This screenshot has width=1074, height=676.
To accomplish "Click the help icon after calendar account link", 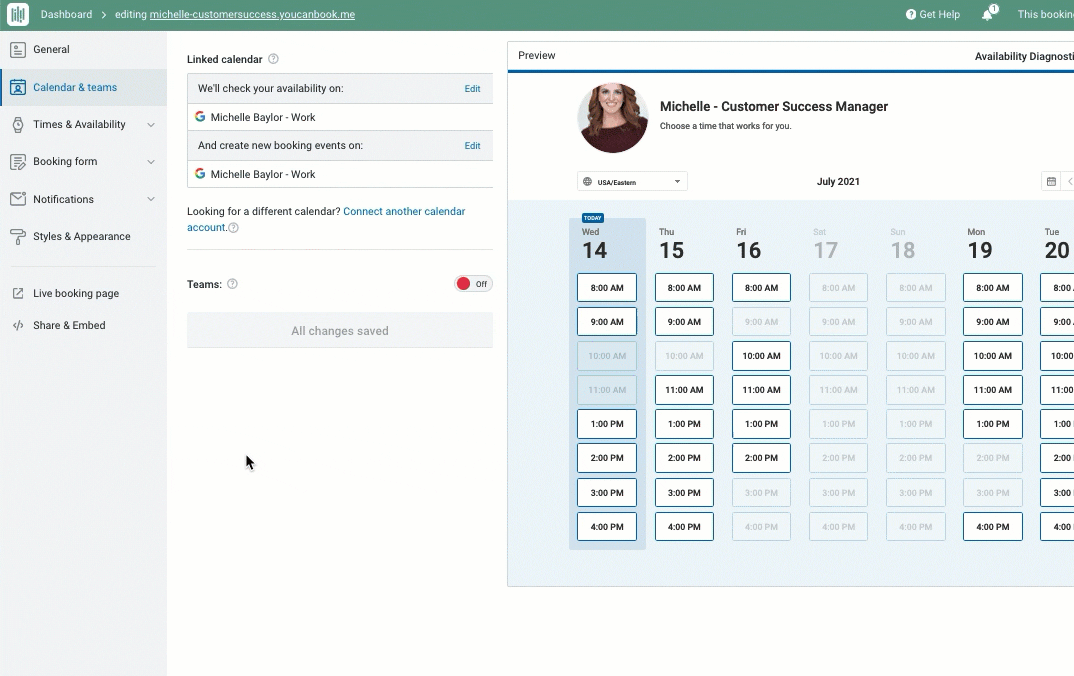I will point(233,228).
